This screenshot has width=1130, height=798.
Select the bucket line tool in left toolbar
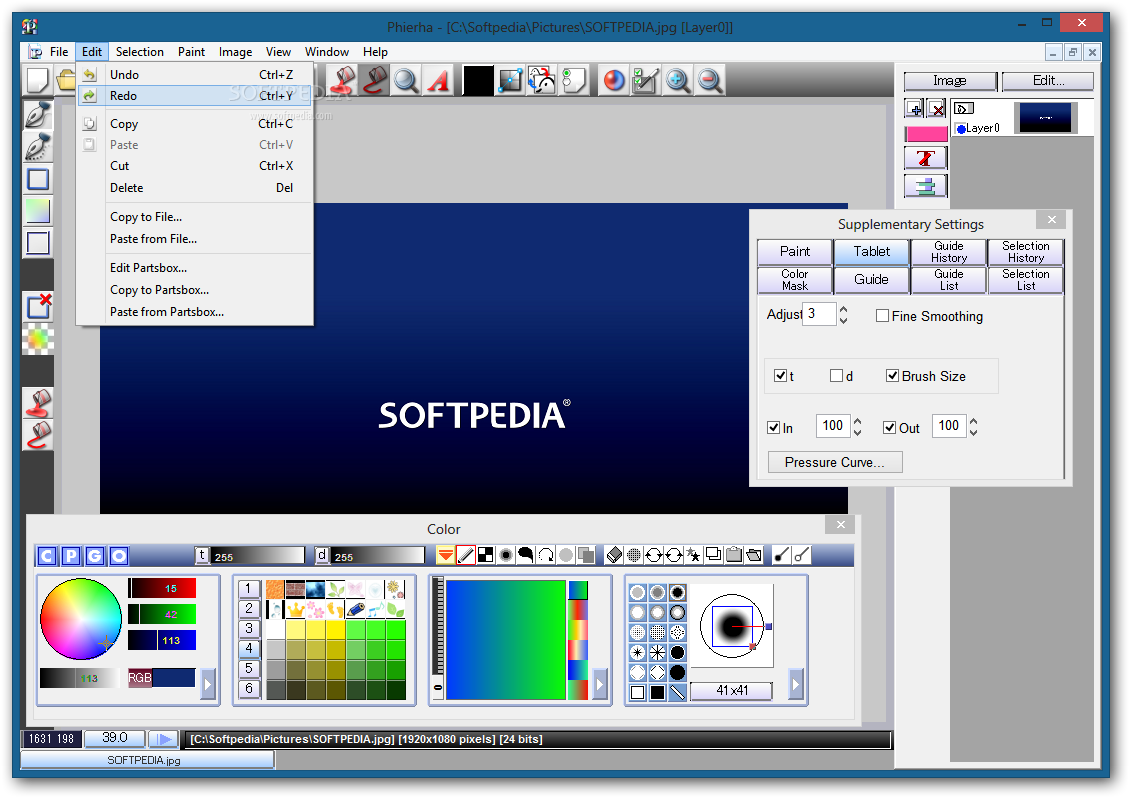tap(37, 435)
